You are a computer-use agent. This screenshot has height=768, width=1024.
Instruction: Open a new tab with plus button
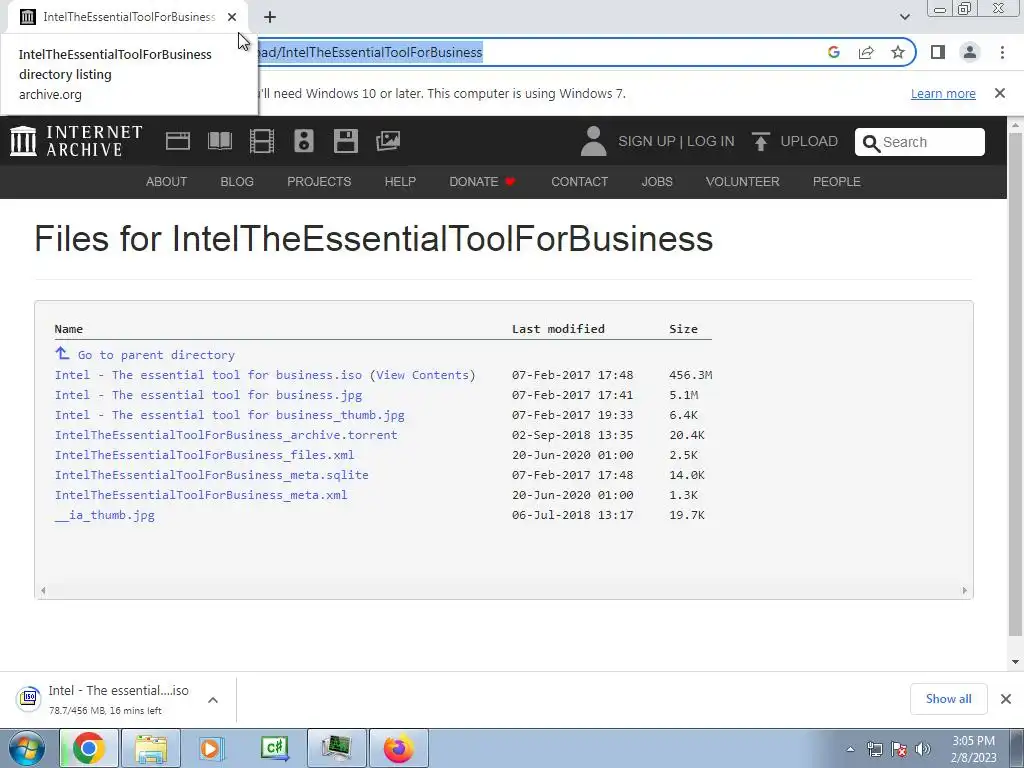(270, 17)
